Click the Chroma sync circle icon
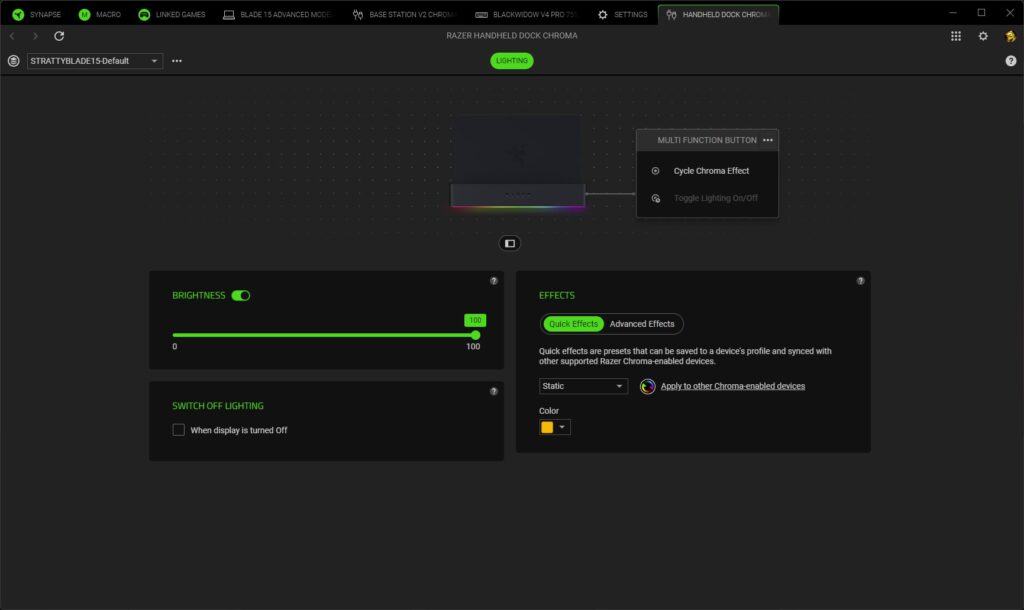This screenshot has width=1024, height=610. click(x=647, y=386)
